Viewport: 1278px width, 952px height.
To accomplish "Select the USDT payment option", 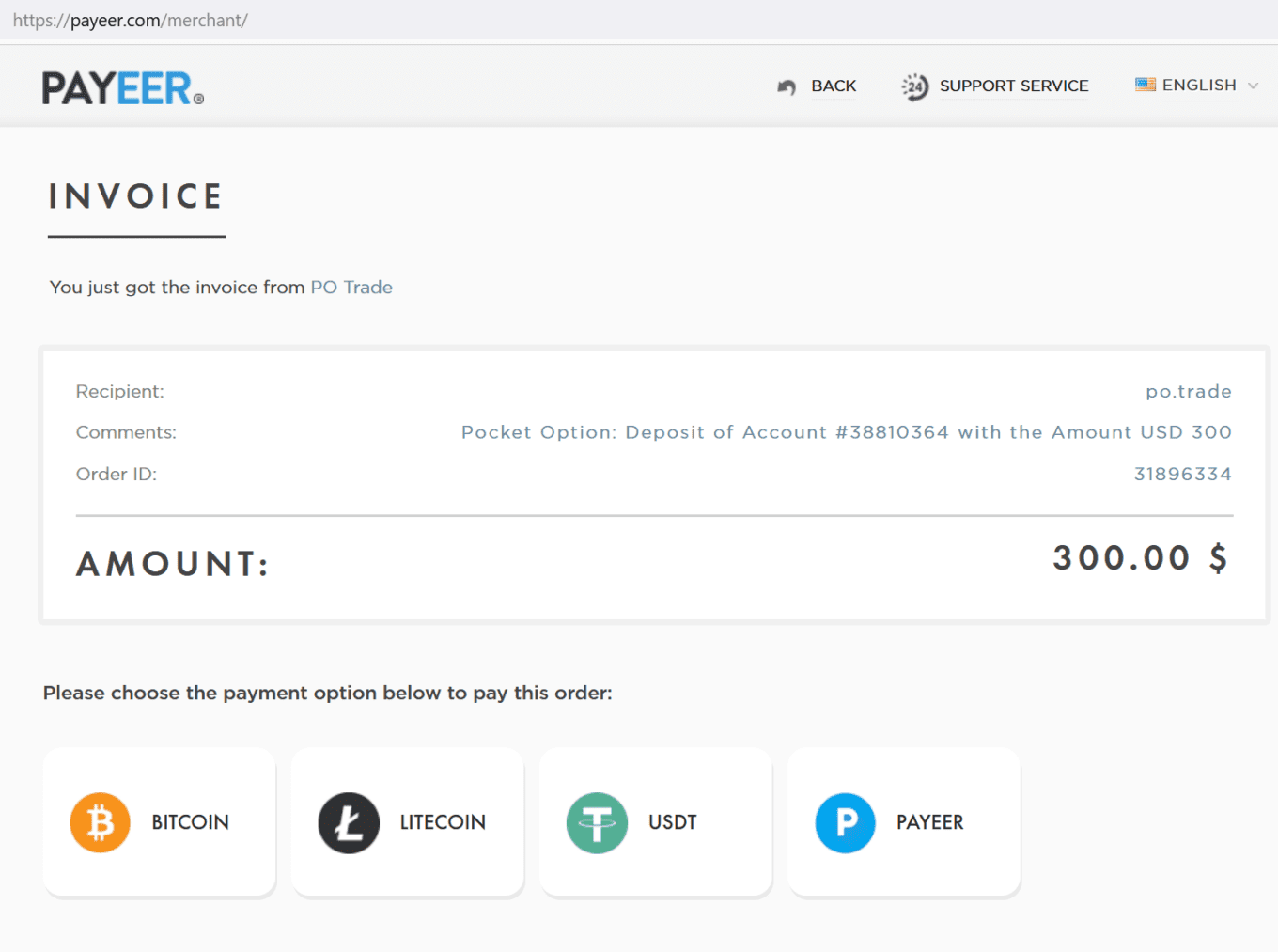I will pos(655,821).
